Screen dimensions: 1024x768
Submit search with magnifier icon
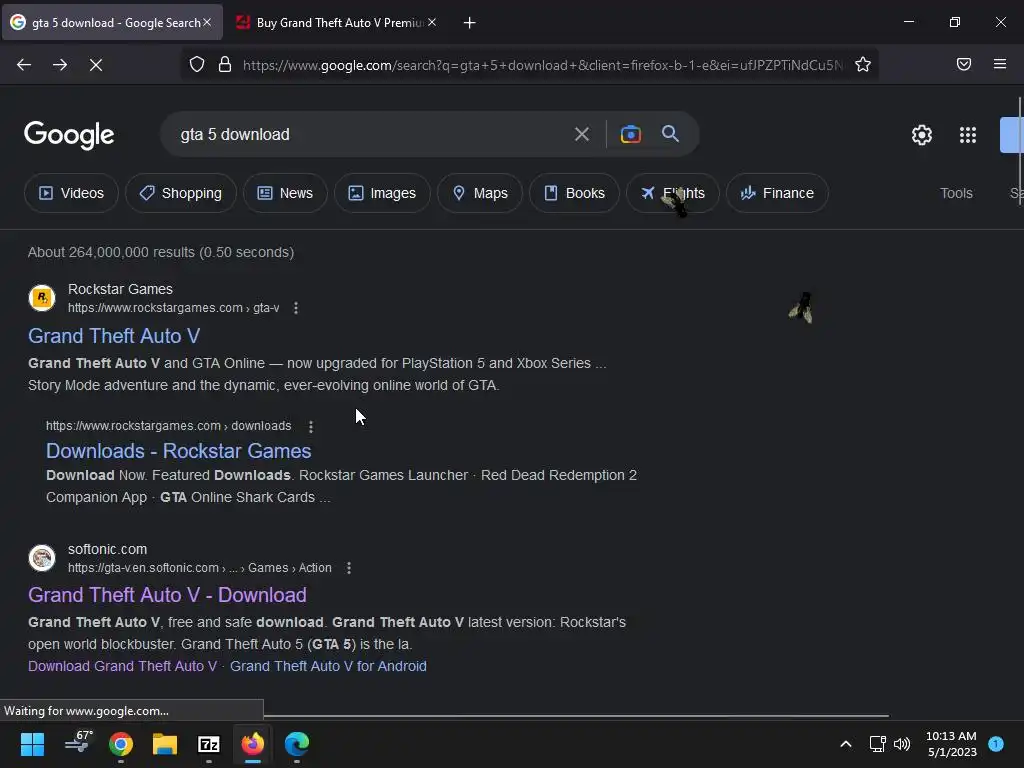click(670, 134)
